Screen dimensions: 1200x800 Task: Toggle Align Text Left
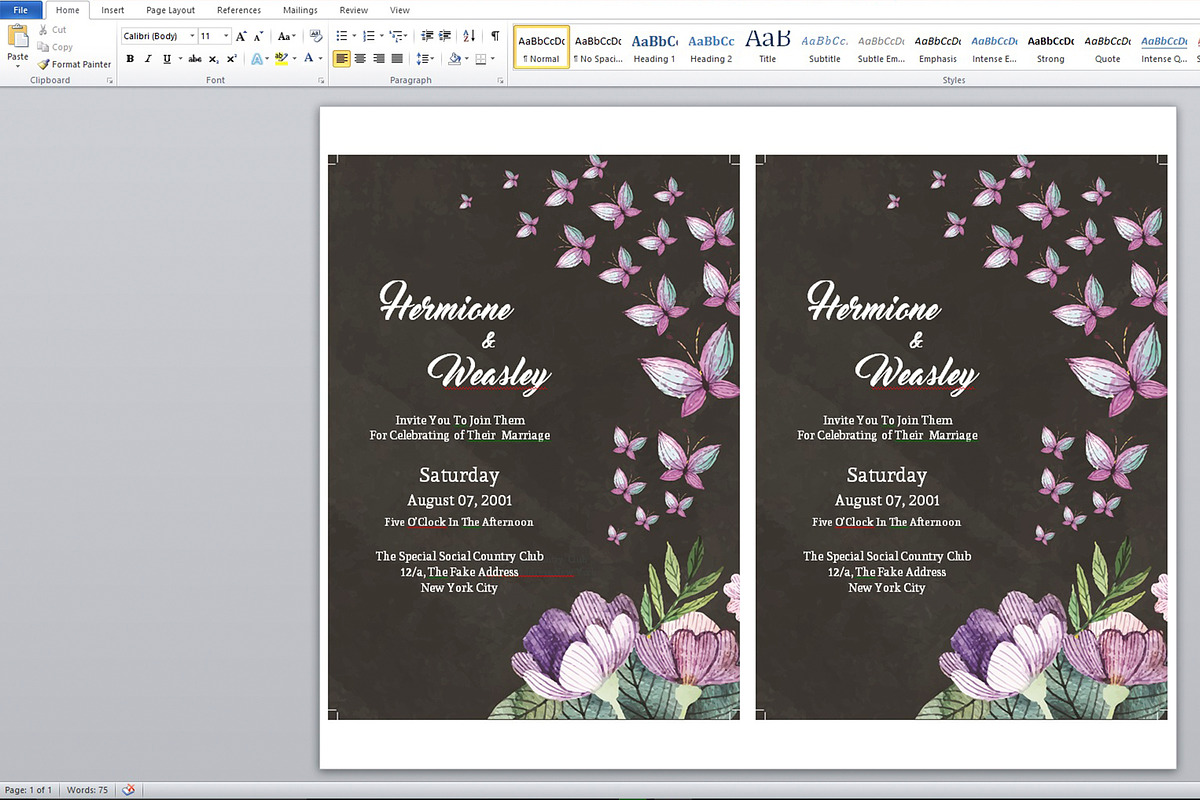[x=342, y=59]
